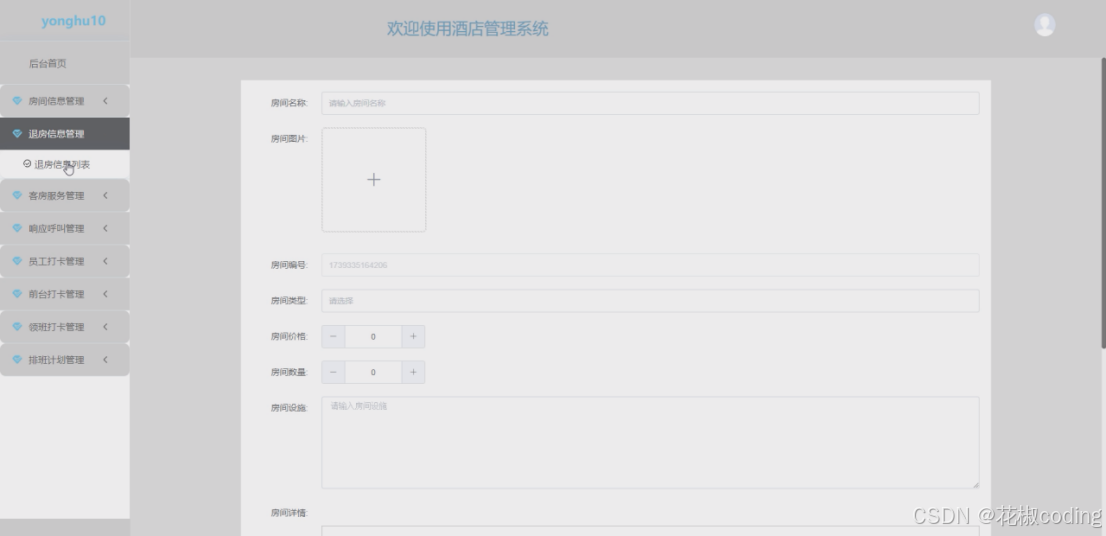Open the 房间类型 select dropdown
The width and height of the screenshot is (1106, 536).
pos(650,300)
